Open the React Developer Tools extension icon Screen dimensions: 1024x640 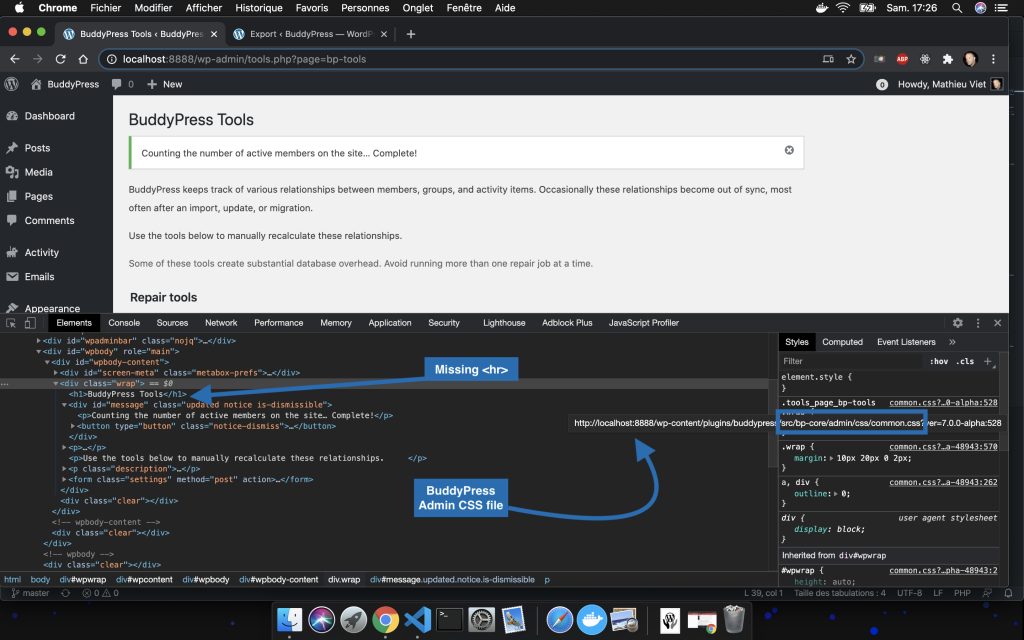[925, 59]
